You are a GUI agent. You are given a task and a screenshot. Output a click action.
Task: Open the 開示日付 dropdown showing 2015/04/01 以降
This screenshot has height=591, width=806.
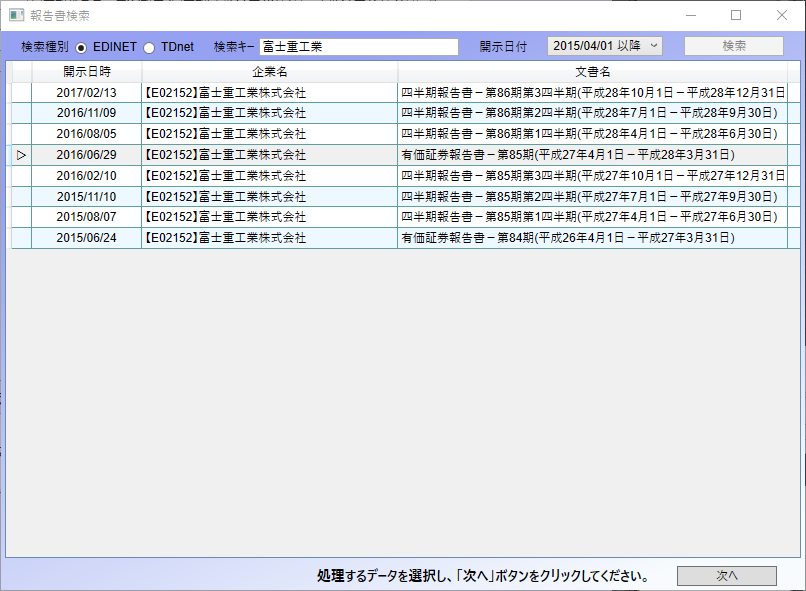pyautogui.click(x=604, y=46)
